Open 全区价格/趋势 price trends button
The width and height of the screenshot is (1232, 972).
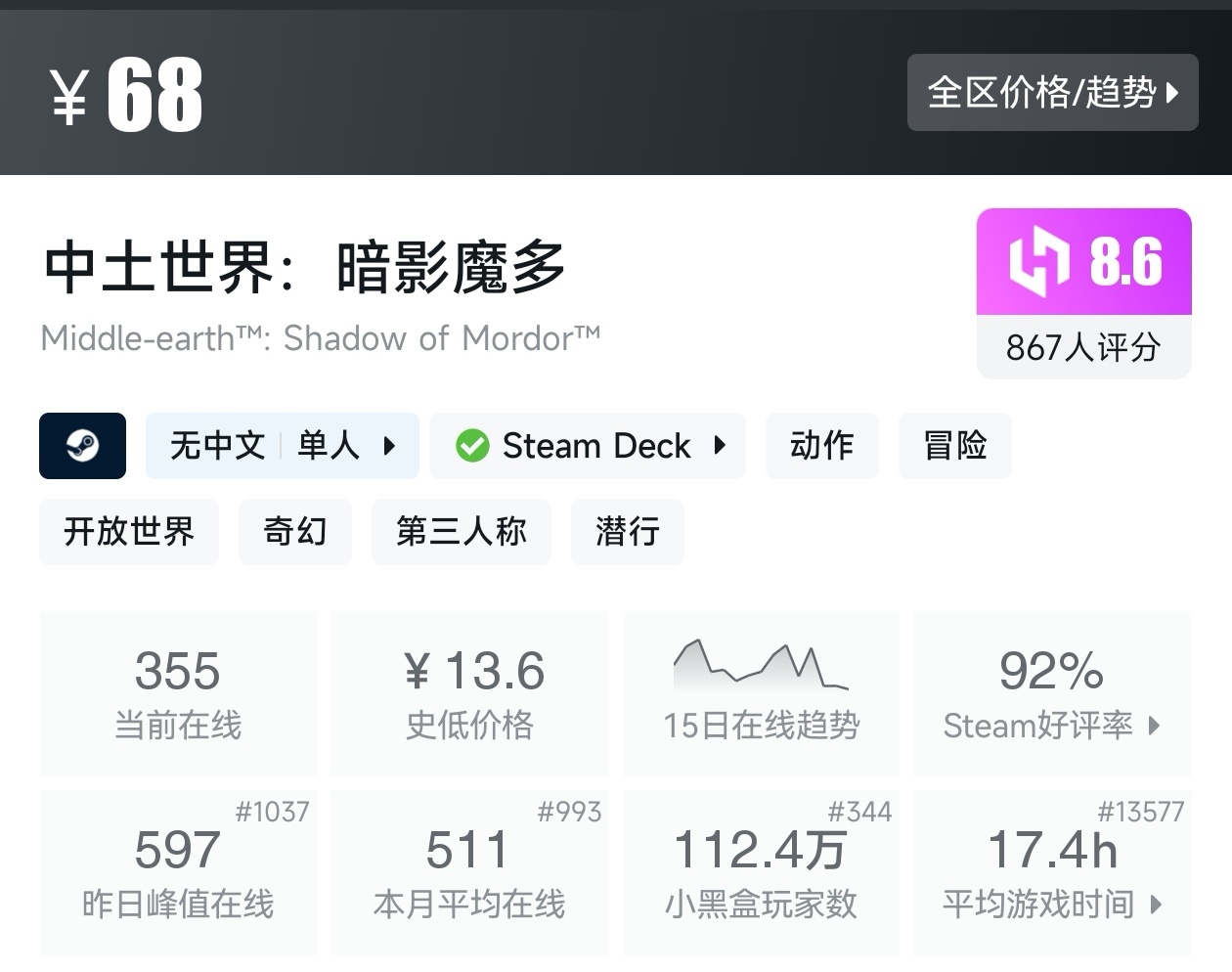click(x=1052, y=92)
